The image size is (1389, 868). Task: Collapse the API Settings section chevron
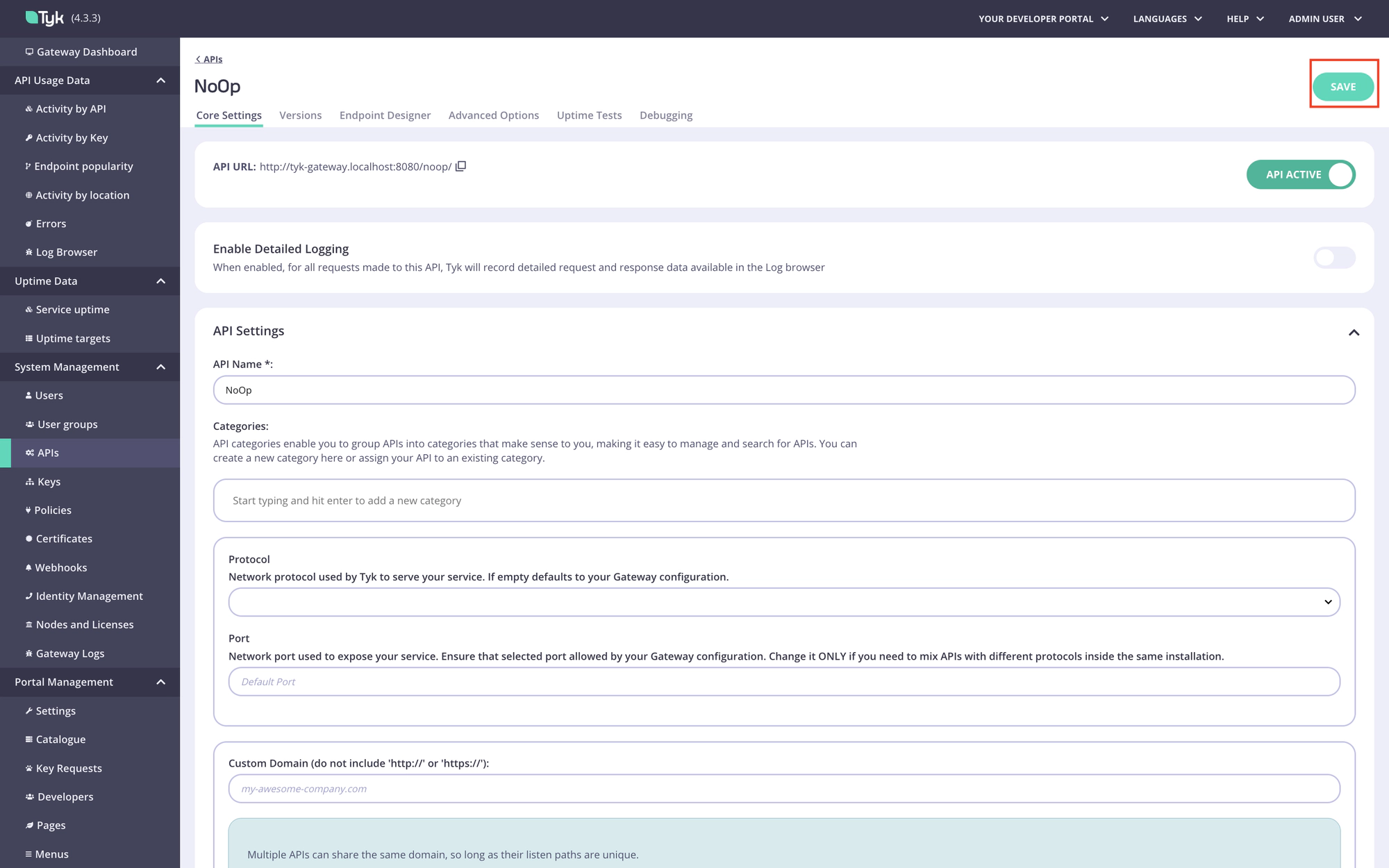[1354, 333]
